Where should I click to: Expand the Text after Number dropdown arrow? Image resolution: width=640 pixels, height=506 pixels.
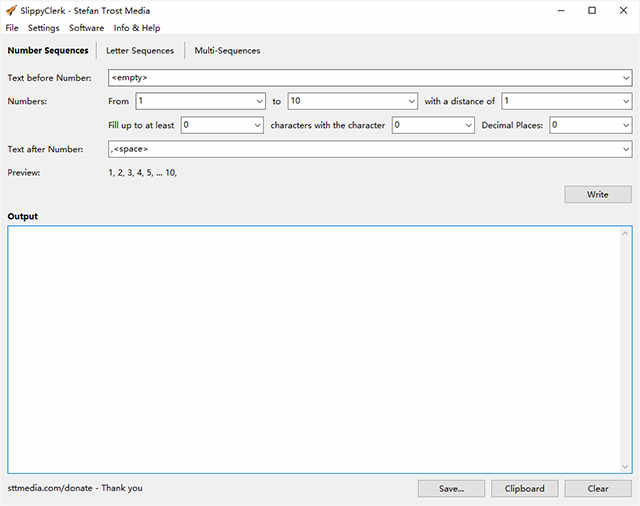point(626,149)
